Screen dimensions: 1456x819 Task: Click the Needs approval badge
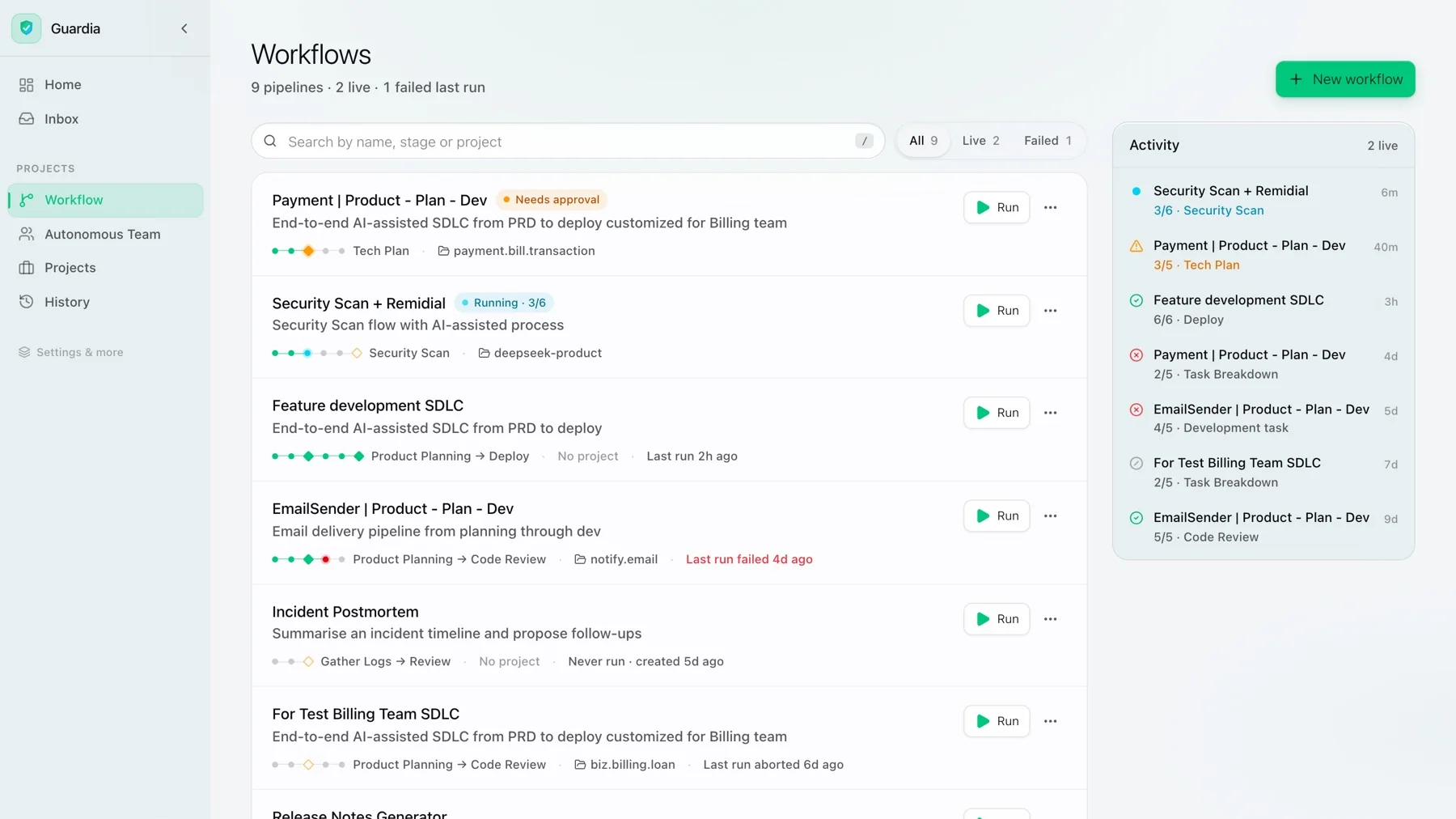tap(551, 200)
